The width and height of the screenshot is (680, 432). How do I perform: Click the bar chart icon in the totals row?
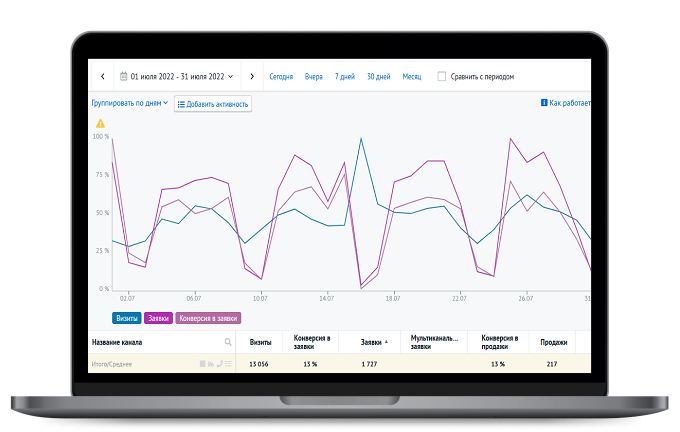click(211, 363)
